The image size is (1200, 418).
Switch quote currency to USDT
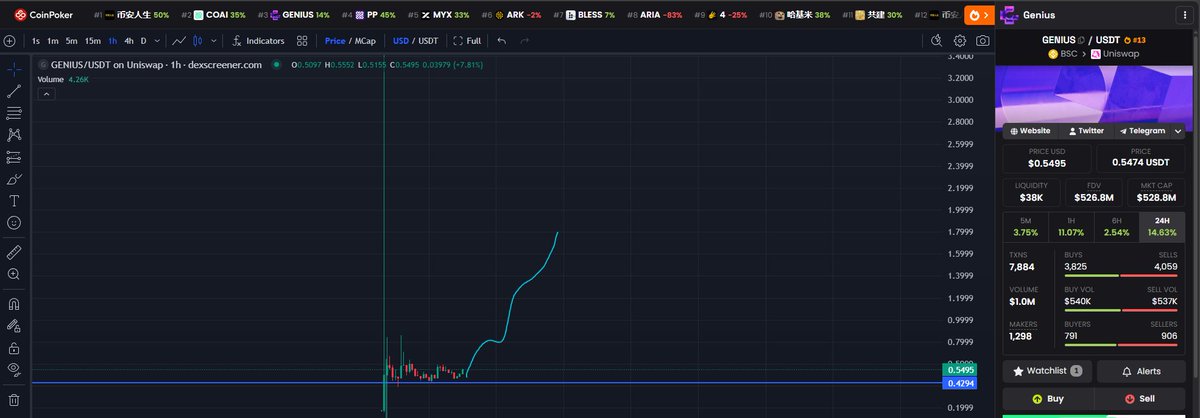(x=428, y=41)
